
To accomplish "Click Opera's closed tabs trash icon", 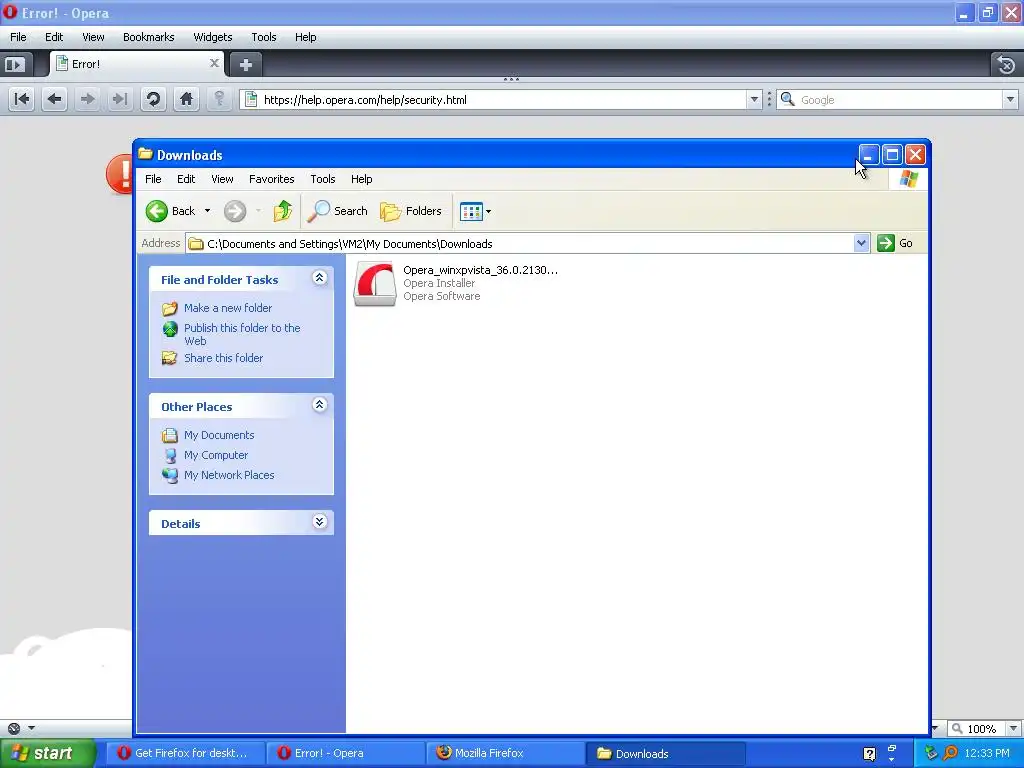I will (1006, 65).
